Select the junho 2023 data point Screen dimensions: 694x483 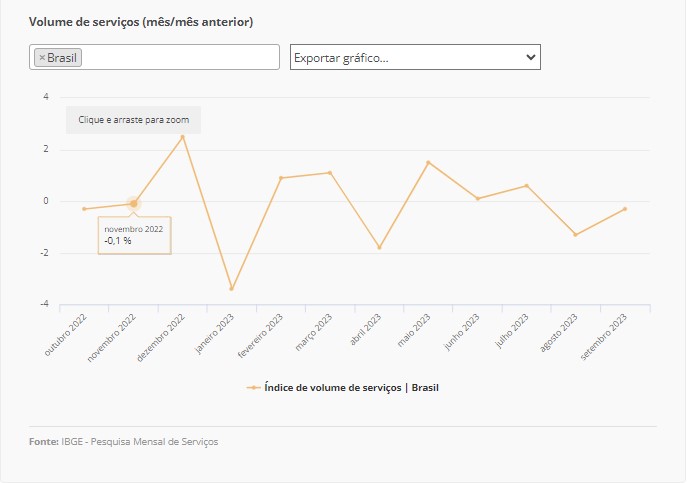pyautogui.click(x=478, y=199)
